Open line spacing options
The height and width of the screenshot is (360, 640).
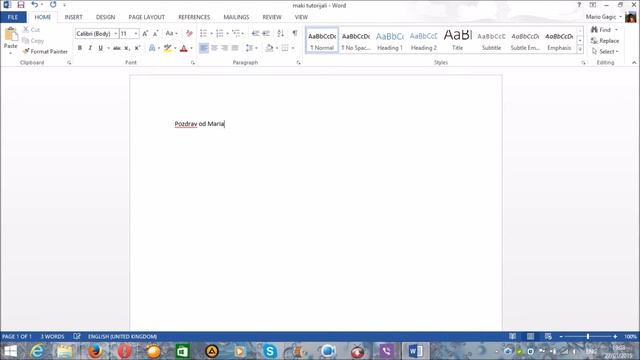click(249, 48)
